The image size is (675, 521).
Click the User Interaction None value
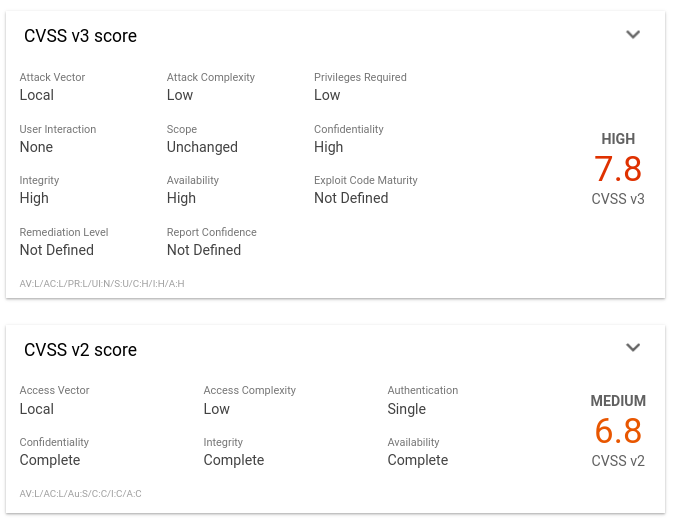[36, 147]
